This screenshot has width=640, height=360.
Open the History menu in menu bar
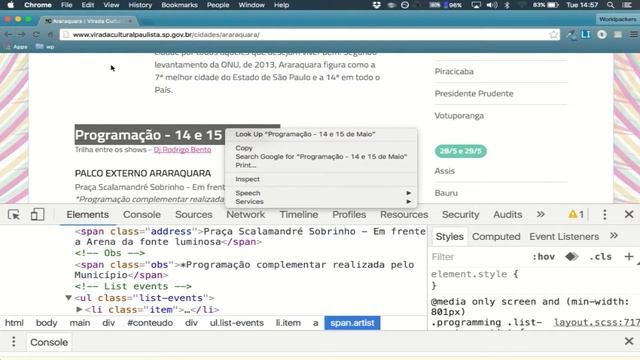(140, 5)
